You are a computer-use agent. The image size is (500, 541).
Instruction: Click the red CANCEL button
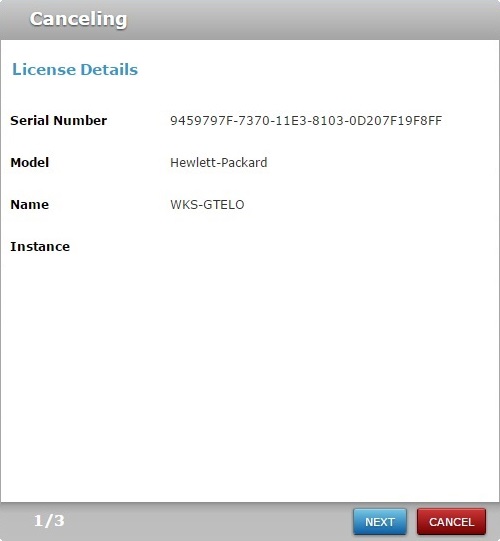[x=451, y=521]
